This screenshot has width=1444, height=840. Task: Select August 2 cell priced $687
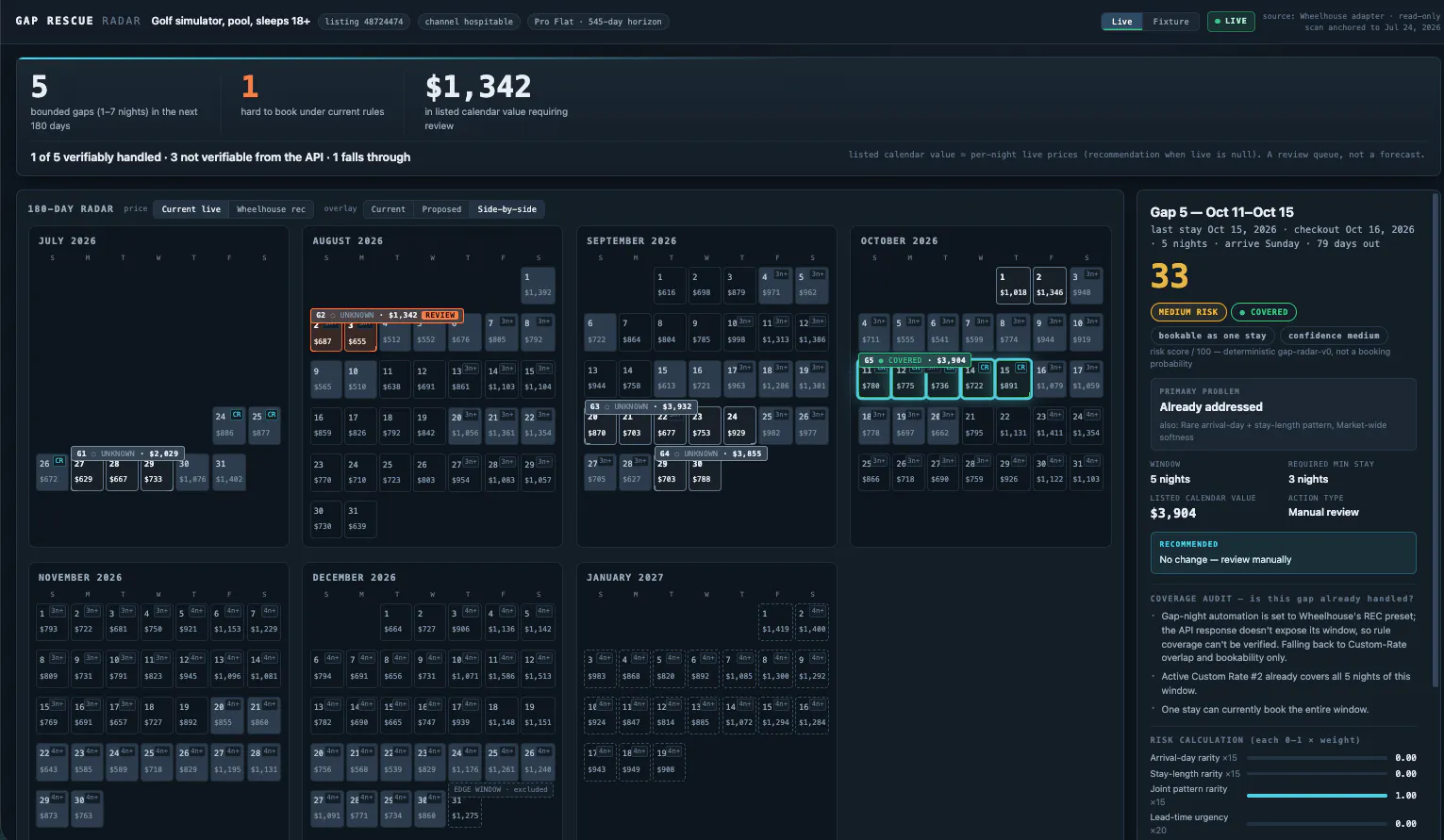(x=326, y=336)
